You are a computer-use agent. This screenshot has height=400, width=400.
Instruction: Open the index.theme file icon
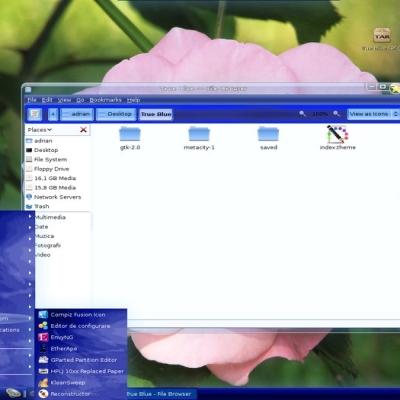337,134
